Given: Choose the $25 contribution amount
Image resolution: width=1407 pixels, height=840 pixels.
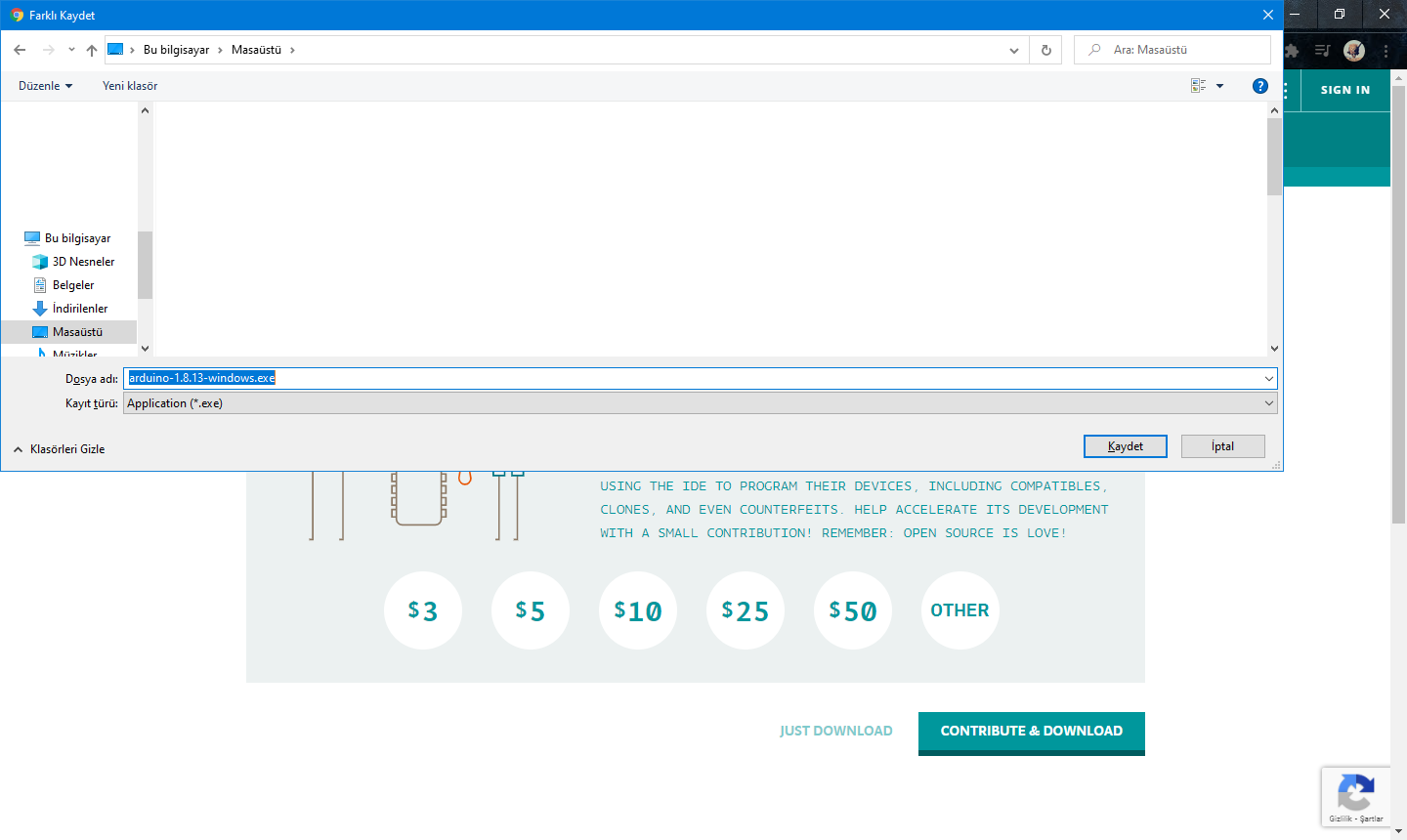Looking at the screenshot, I should 746,610.
